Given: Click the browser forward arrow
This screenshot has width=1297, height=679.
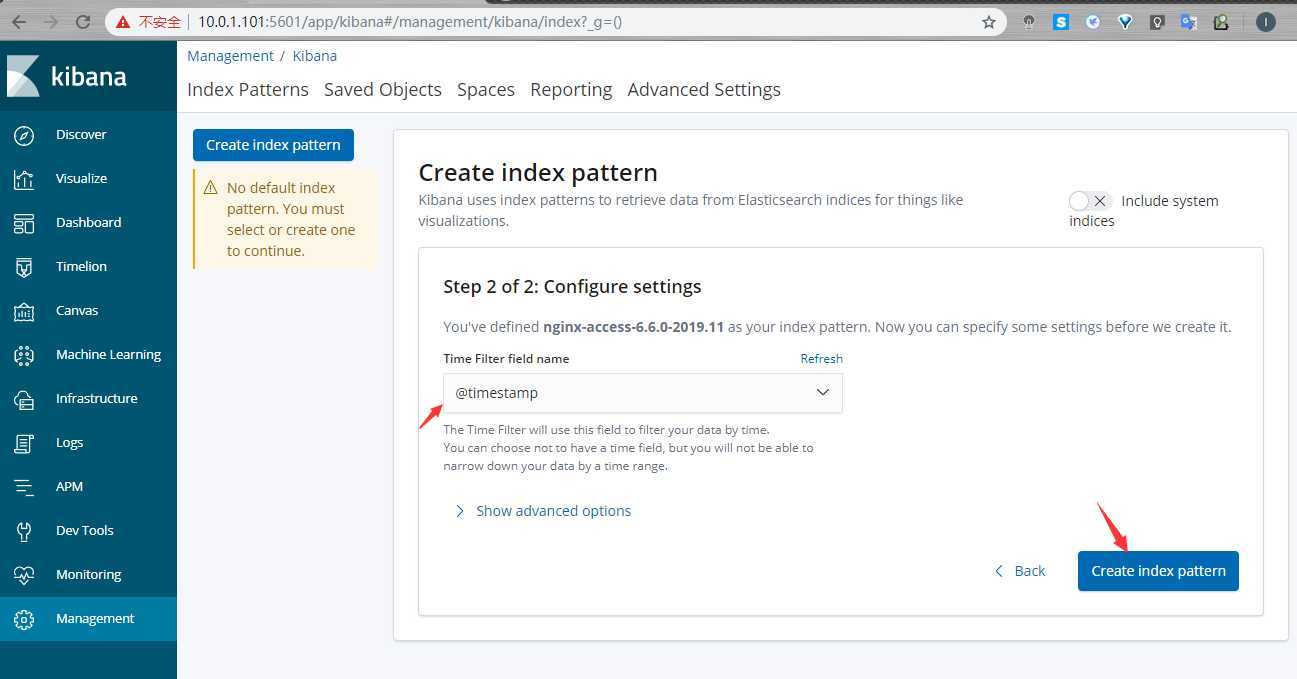Looking at the screenshot, I should pos(51,21).
